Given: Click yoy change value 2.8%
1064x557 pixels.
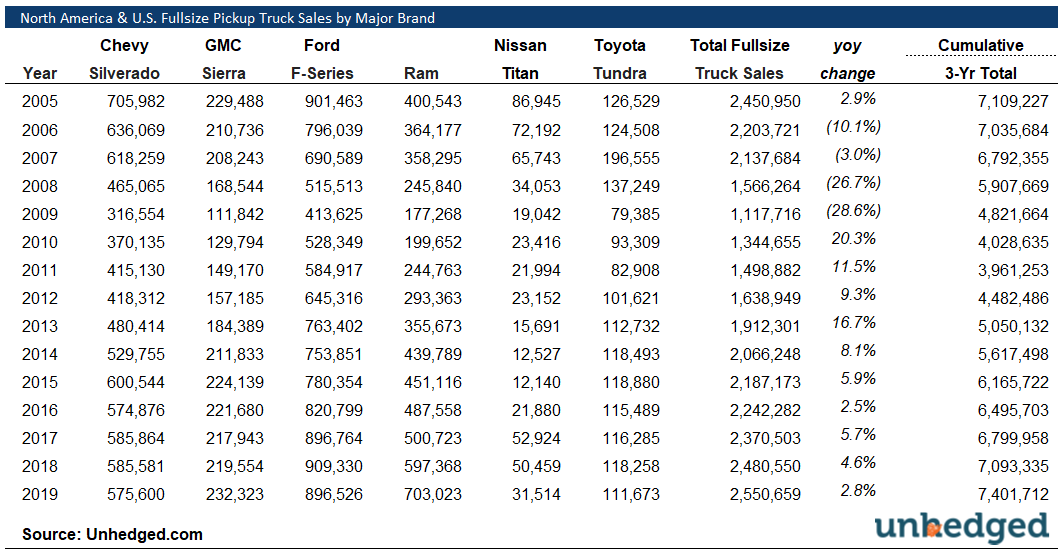Looking at the screenshot, I should coord(858,491).
